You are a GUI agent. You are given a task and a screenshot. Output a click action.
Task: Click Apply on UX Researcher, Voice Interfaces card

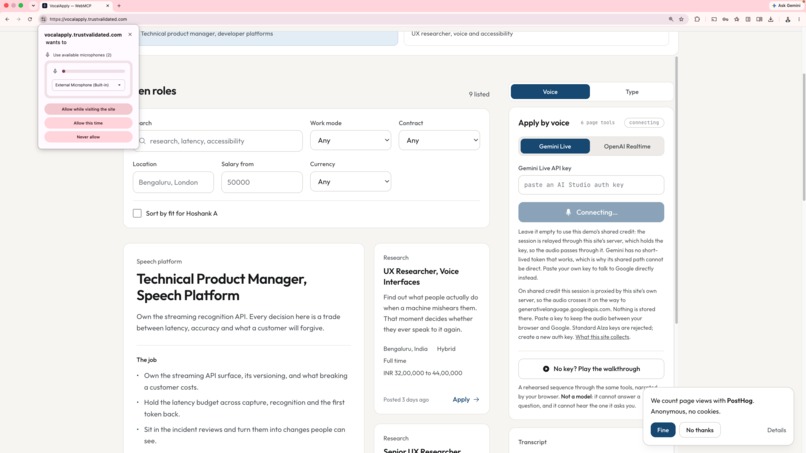click(466, 400)
